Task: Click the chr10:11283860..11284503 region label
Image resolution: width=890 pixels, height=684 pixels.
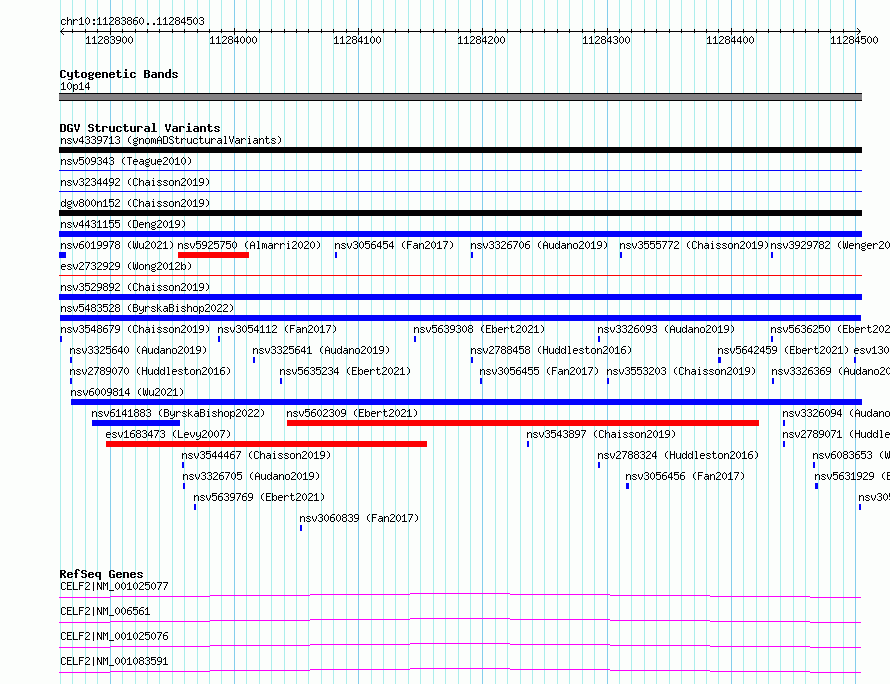Action: 133,21
